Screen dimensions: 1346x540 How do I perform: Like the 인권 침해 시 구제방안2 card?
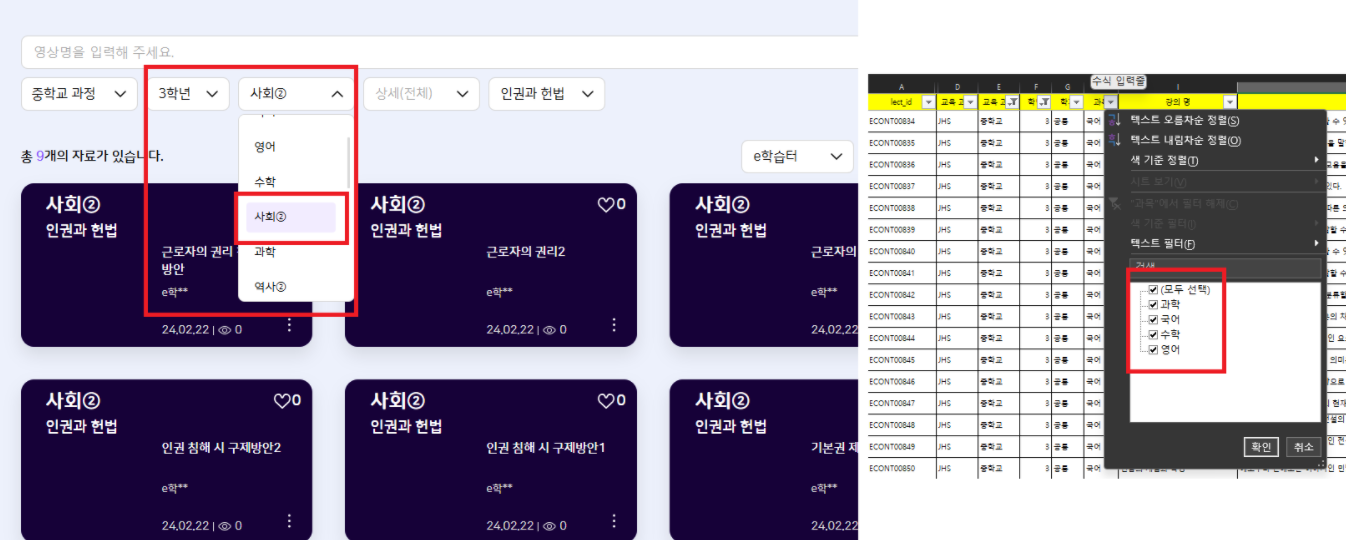pos(281,400)
